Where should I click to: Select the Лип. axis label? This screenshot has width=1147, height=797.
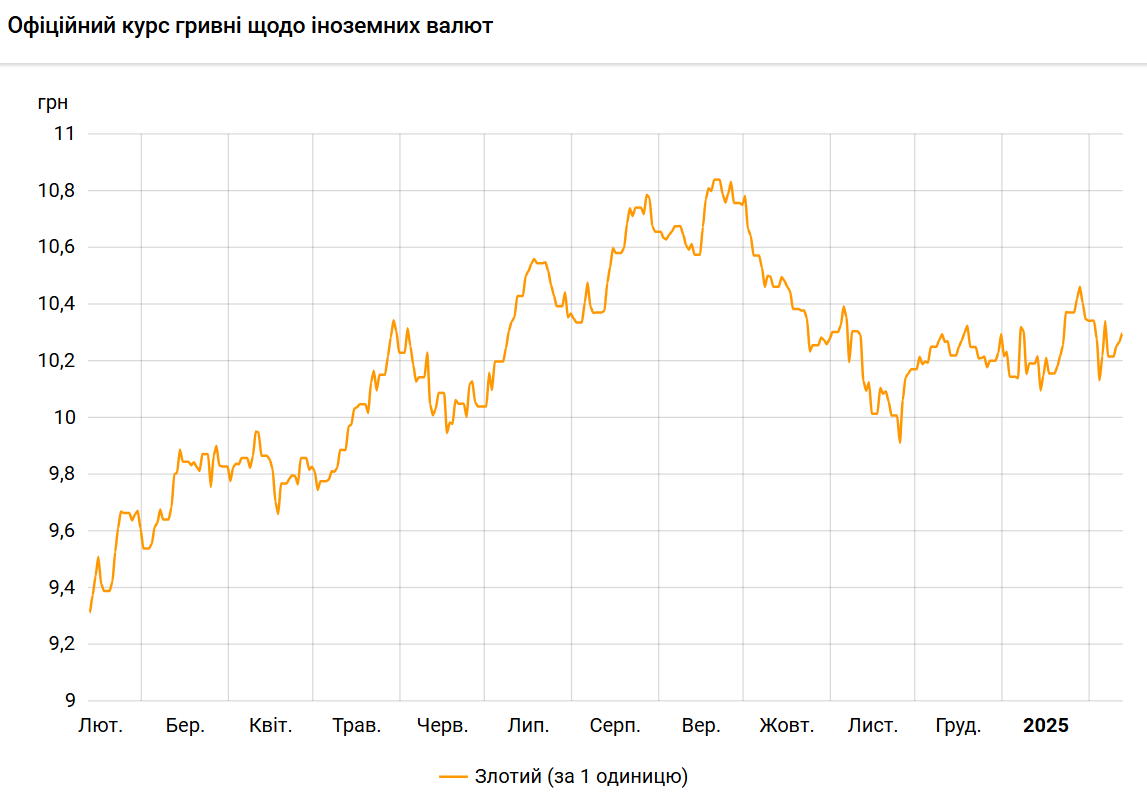(x=528, y=726)
